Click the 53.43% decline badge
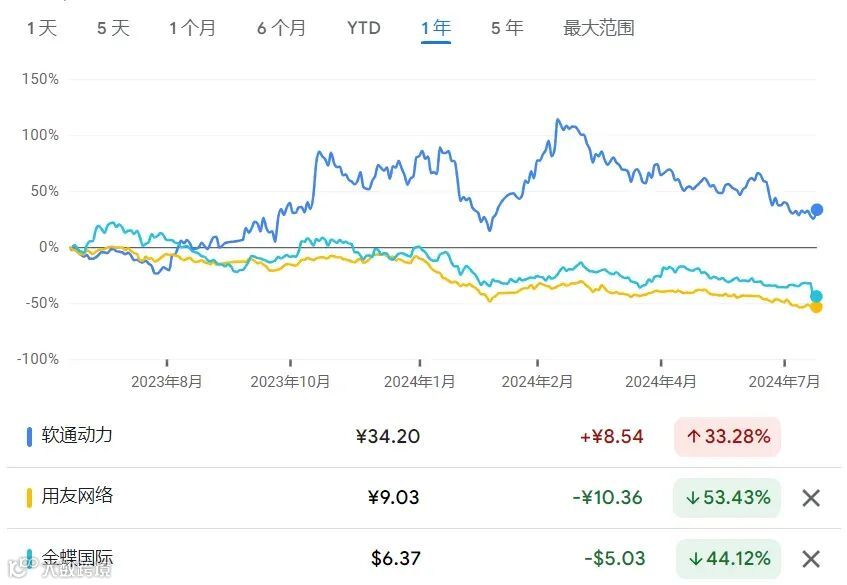The width and height of the screenshot is (847, 585). click(727, 497)
